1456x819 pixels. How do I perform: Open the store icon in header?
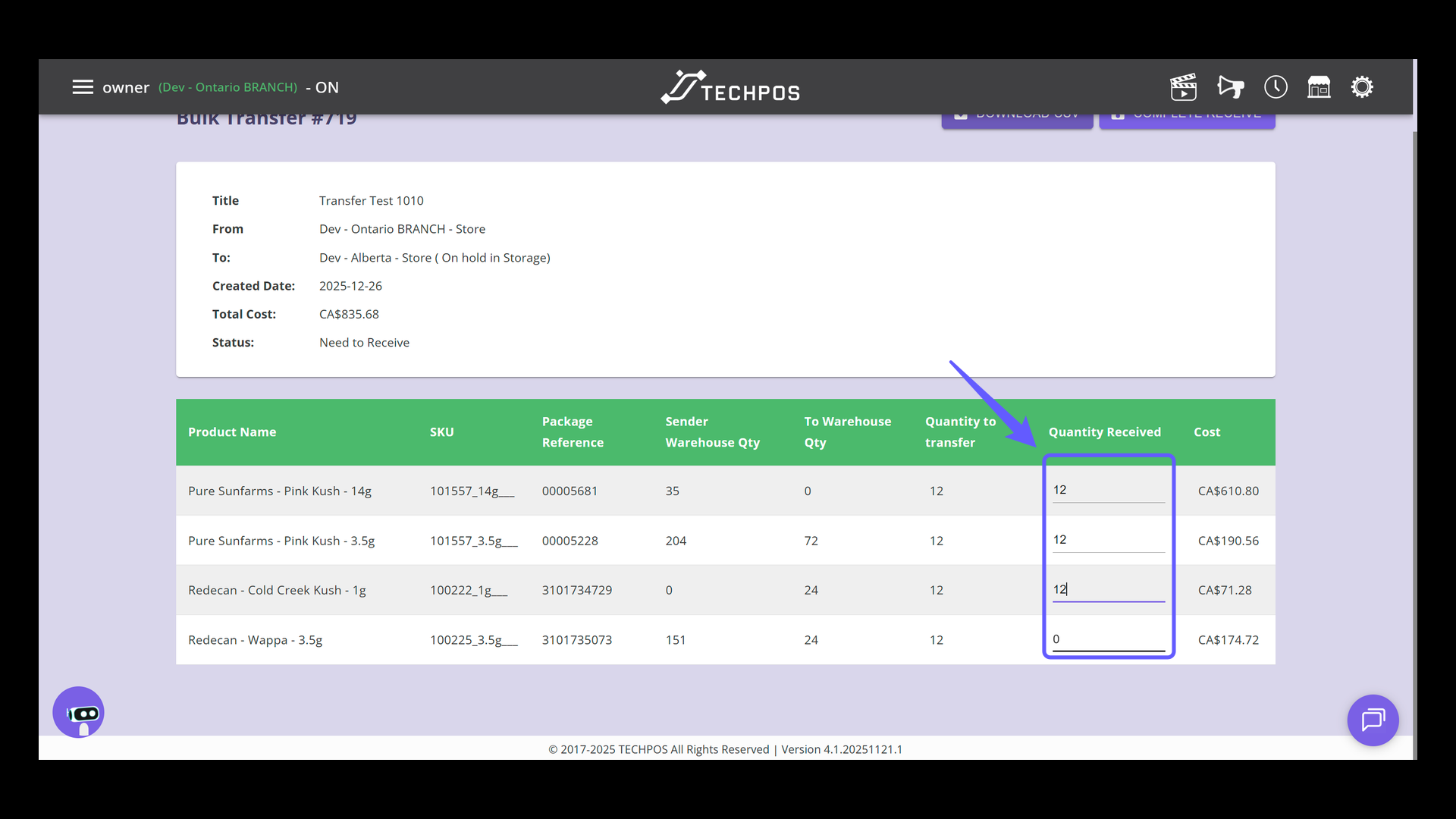1319,87
